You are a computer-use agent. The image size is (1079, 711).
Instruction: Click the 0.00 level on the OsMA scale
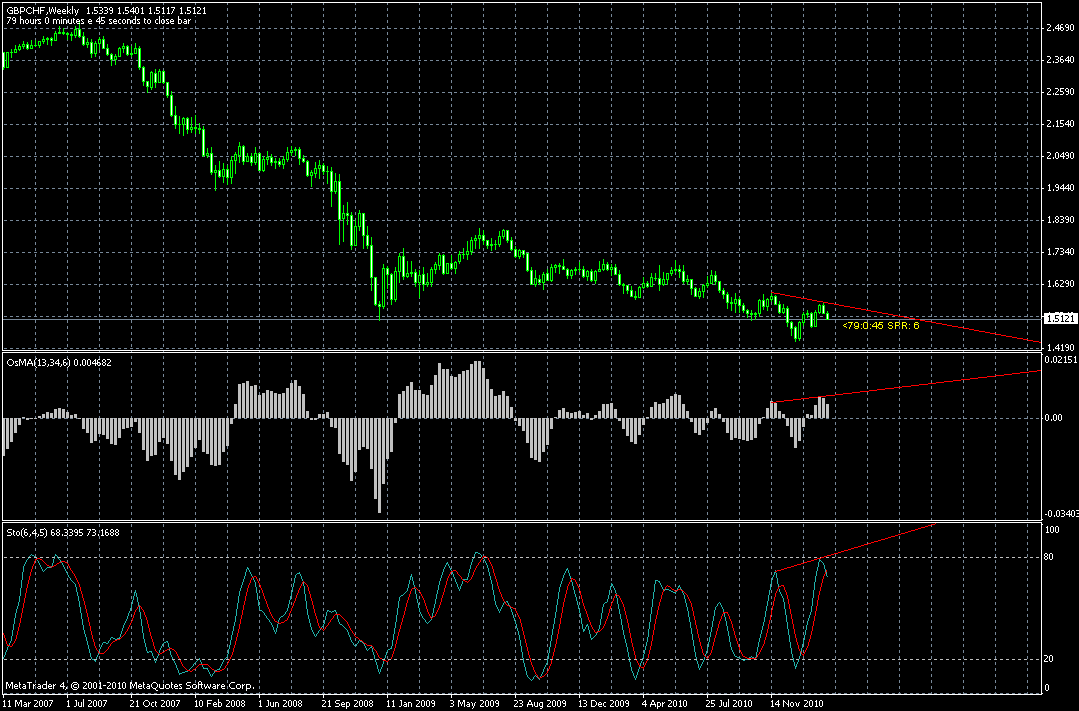(1054, 418)
